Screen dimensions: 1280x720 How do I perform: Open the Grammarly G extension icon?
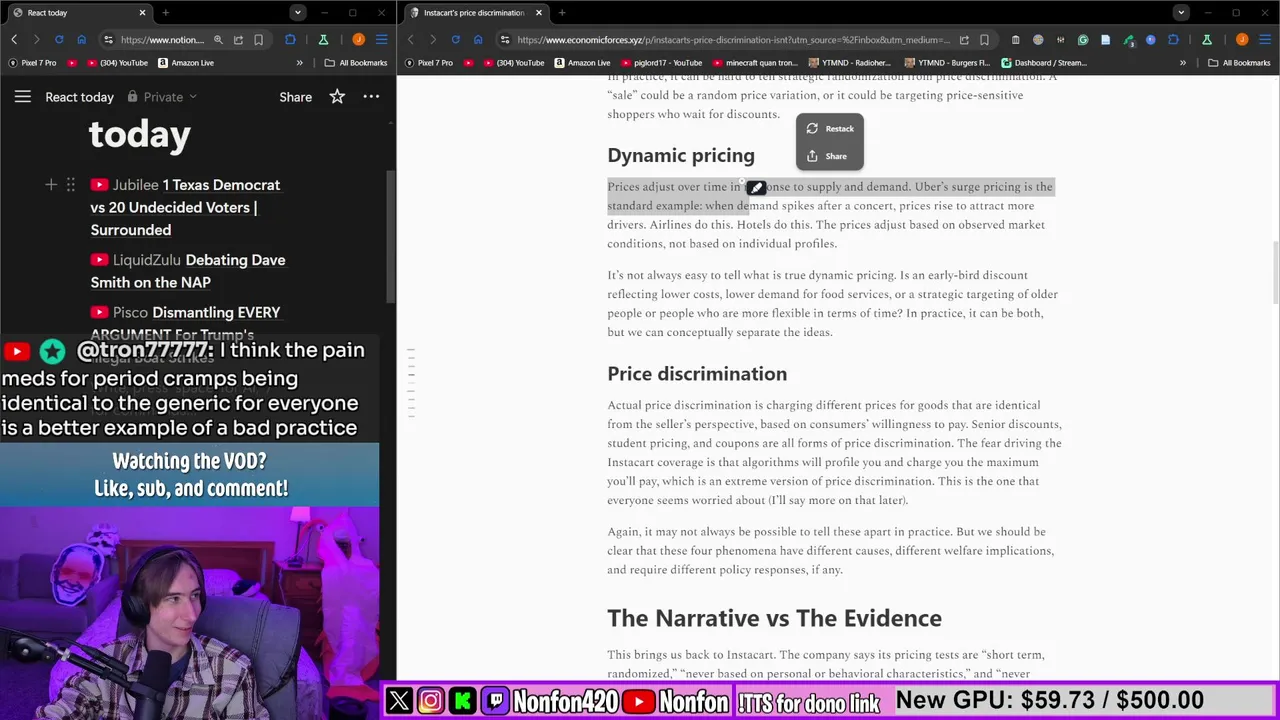click(1083, 40)
